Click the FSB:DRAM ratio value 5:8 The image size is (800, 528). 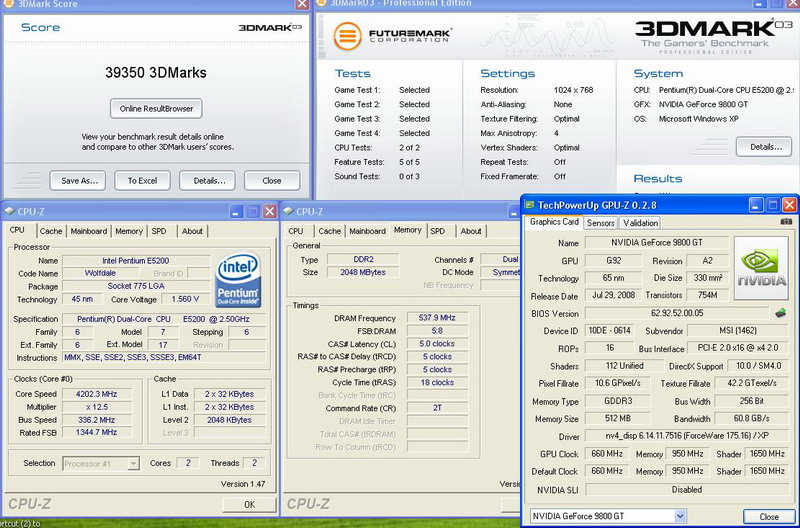coord(437,331)
